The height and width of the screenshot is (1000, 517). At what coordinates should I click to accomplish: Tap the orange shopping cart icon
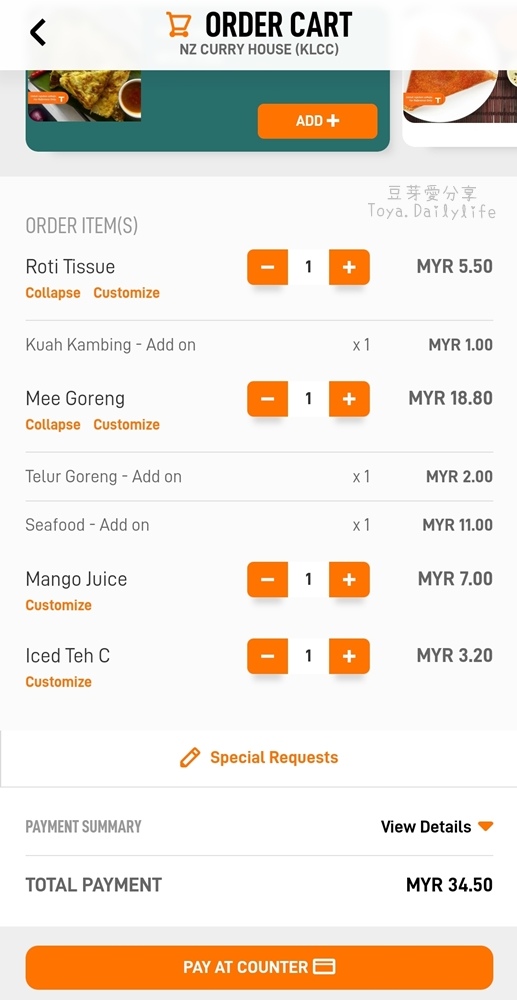(x=178, y=25)
